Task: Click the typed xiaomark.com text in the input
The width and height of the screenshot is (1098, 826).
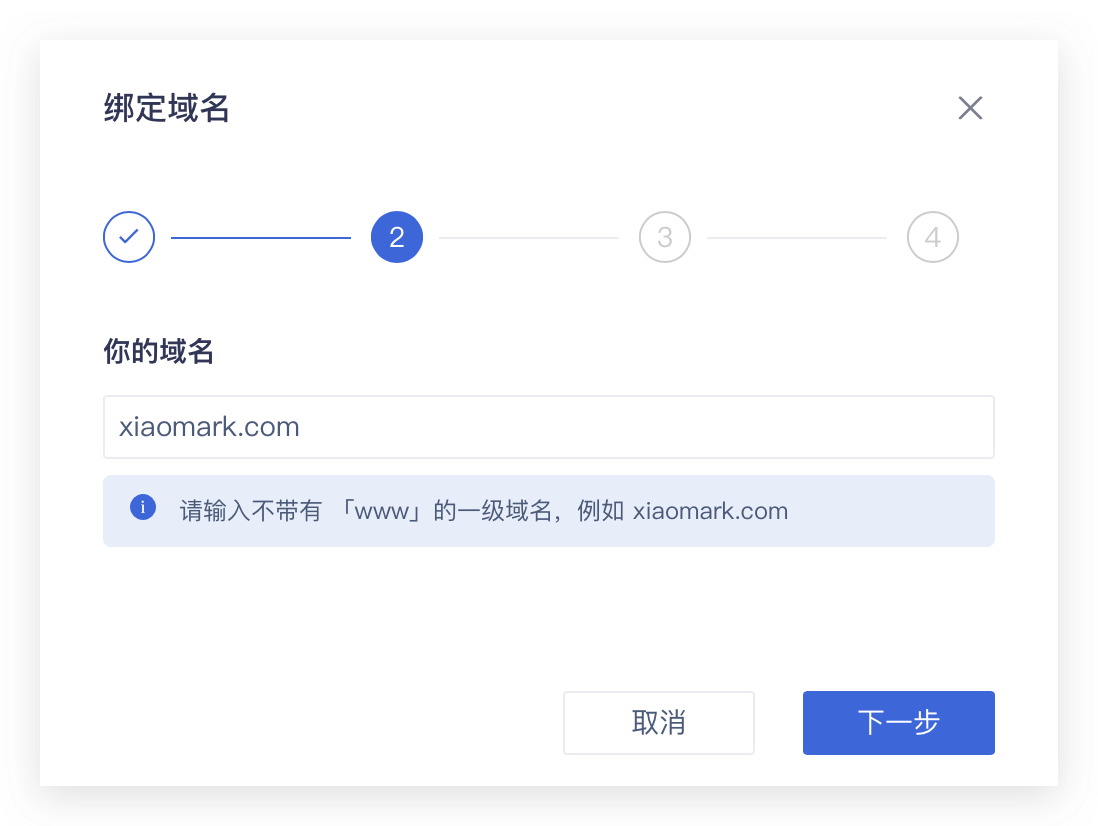Action: click(209, 427)
